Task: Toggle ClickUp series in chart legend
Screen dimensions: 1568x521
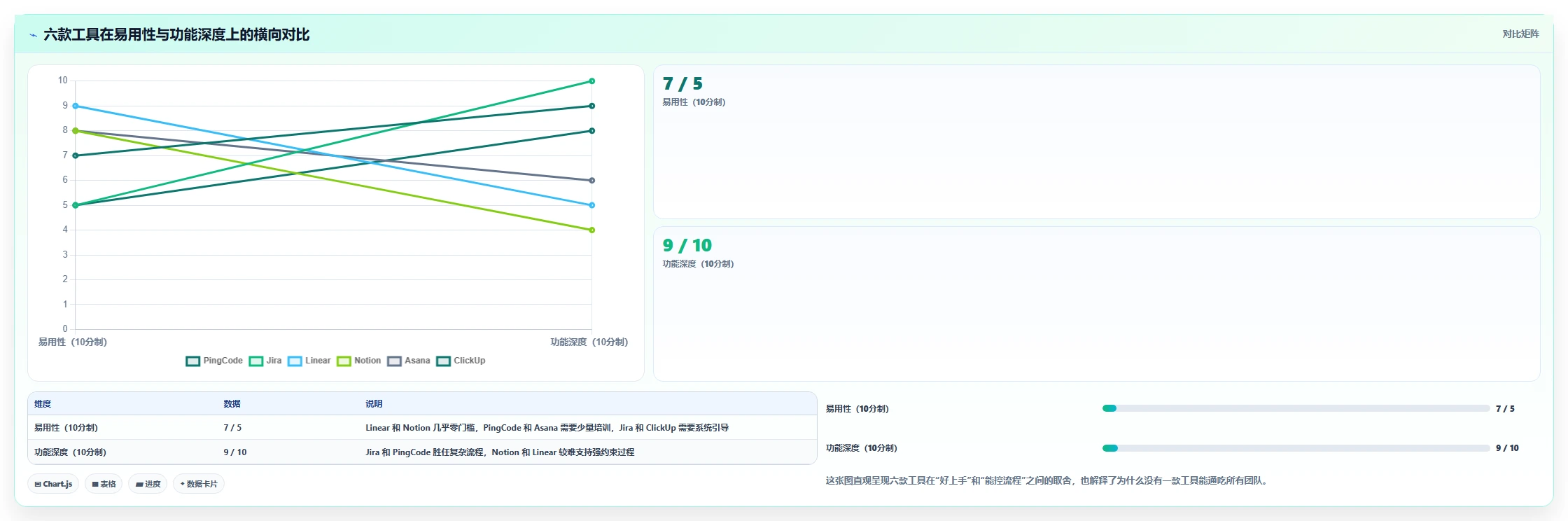Action: pyautogui.click(x=461, y=361)
